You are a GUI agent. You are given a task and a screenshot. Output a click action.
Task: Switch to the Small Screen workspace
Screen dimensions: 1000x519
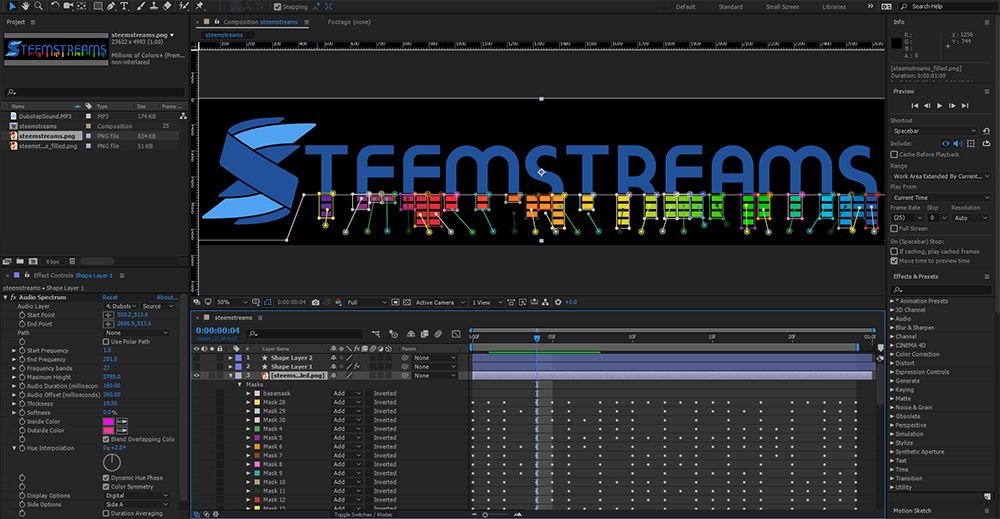[783, 6]
